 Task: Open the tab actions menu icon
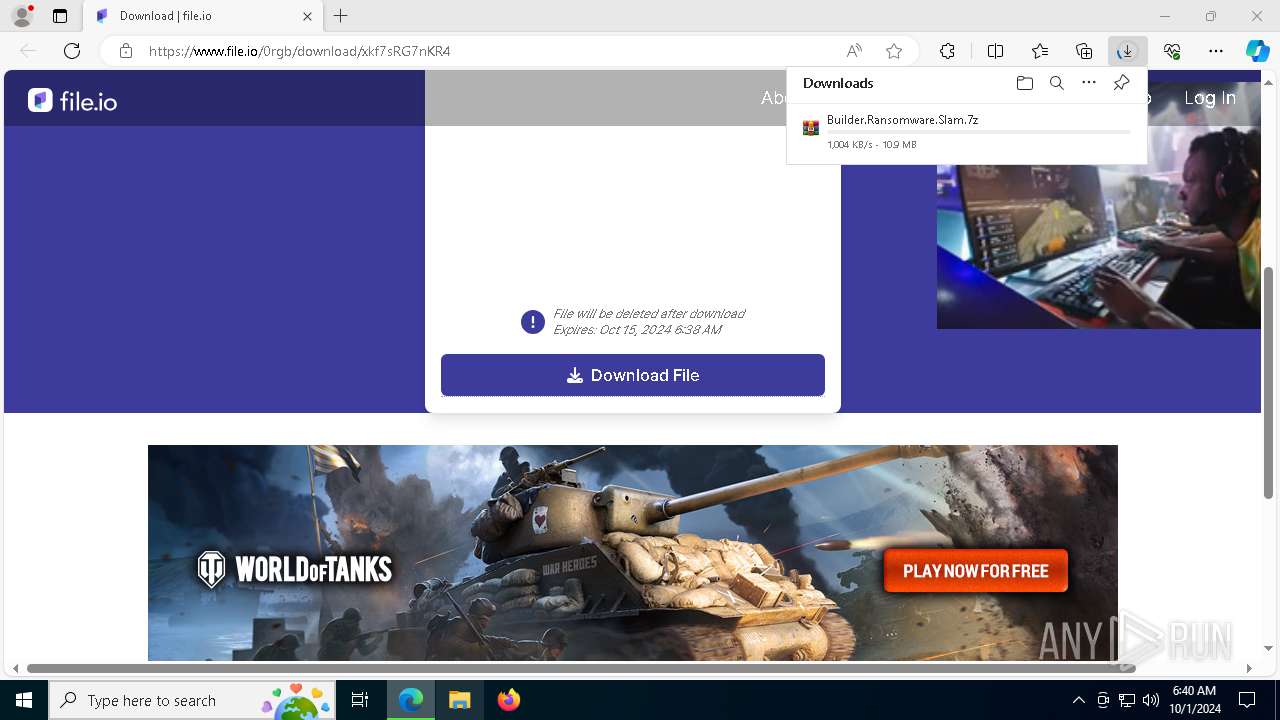[60, 16]
